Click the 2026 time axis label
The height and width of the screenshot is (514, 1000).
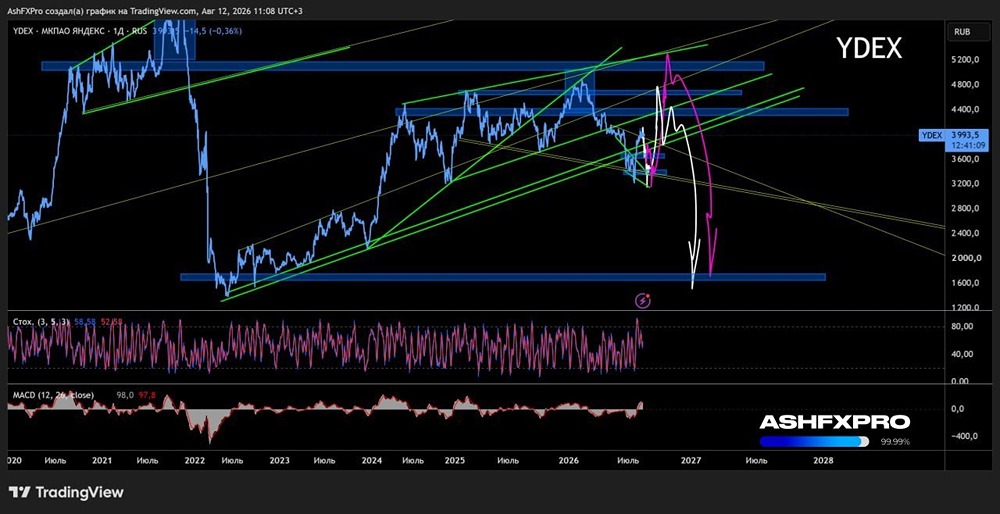point(568,460)
